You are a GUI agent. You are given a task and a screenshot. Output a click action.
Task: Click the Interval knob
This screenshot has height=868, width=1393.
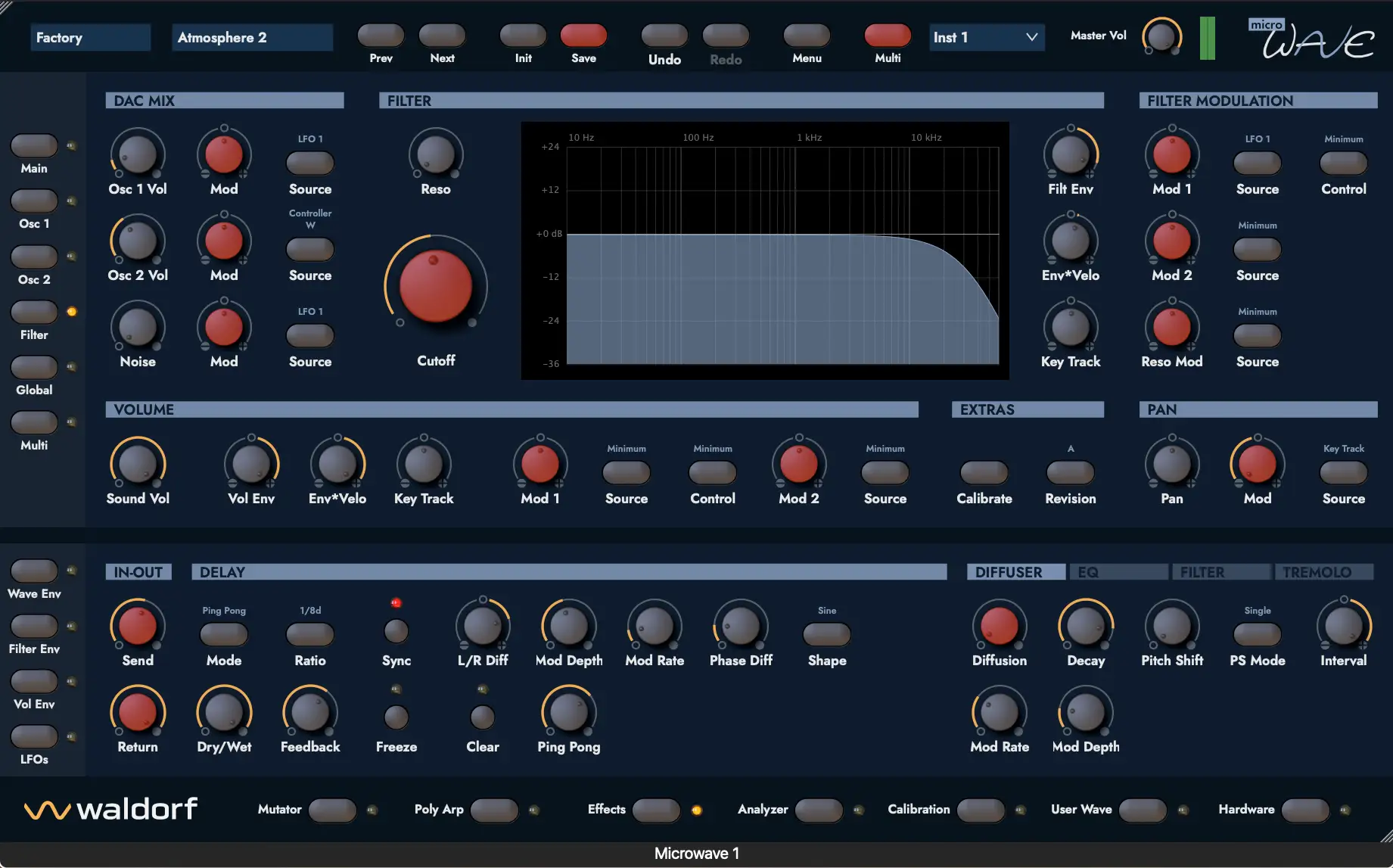tap(1344, 626)
